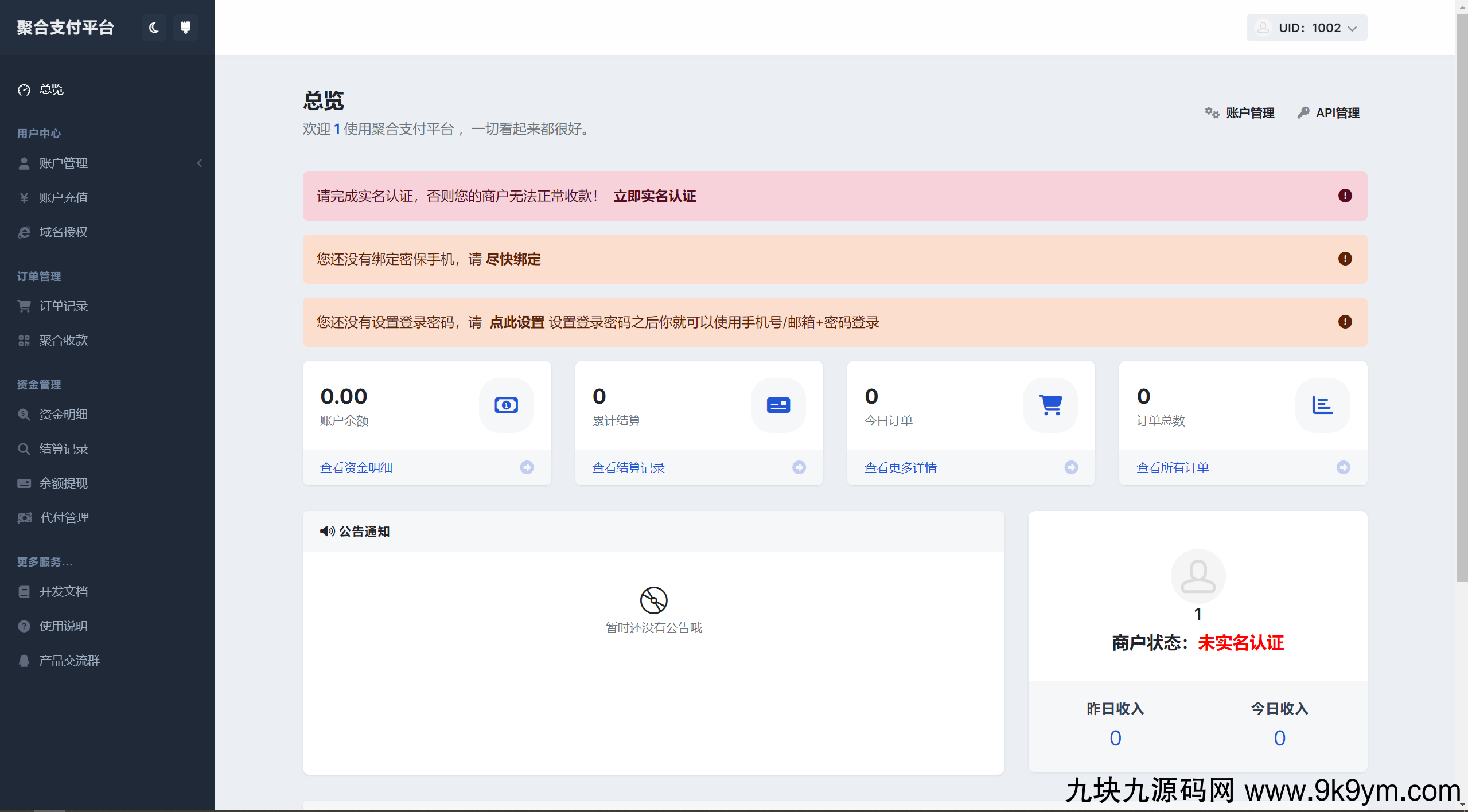Click the alert icon on the phone binding warning
The height and width of the screenshot is (812, 1468).
(1345, 259)
